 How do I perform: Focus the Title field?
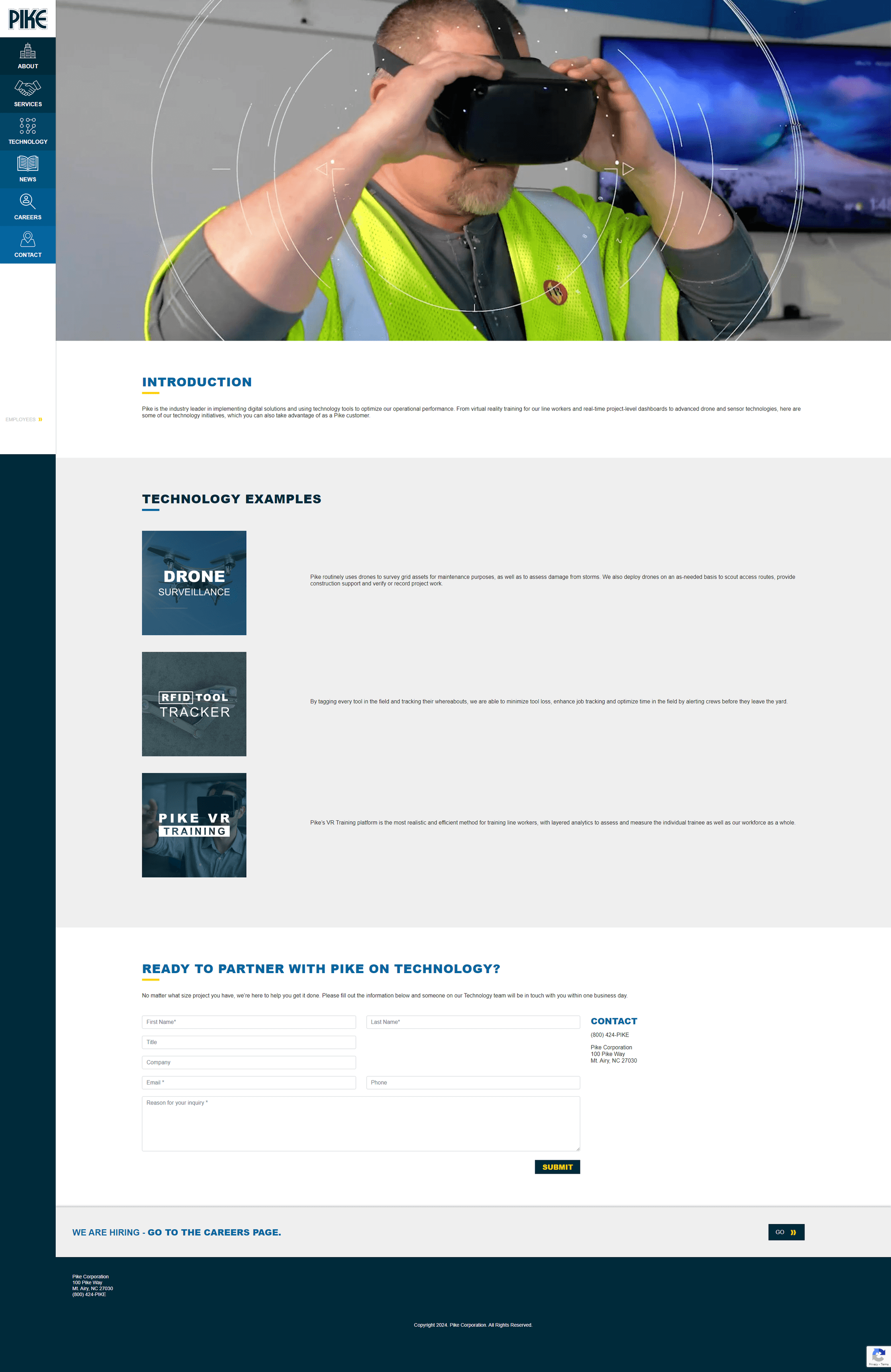pyautogui.click(x=248, y=1042)
